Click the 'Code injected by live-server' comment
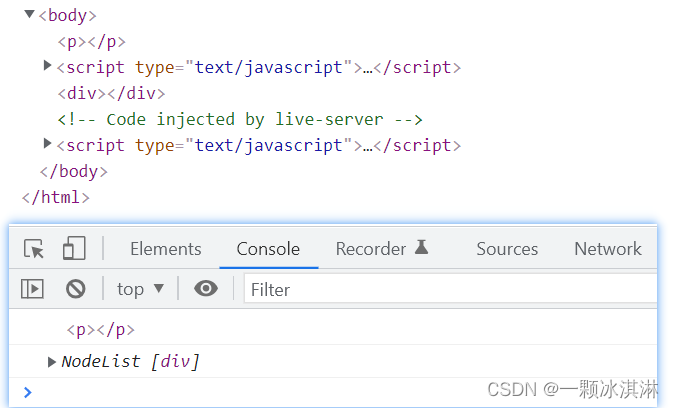The width and height of the screenshot is (674, 408). [x=240, y=120]
